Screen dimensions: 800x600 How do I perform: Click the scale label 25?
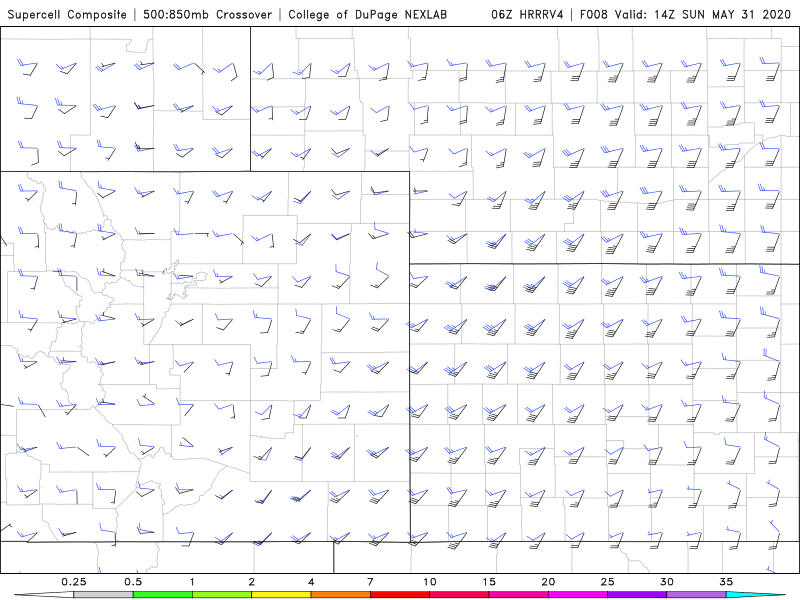tap(608, 582)
